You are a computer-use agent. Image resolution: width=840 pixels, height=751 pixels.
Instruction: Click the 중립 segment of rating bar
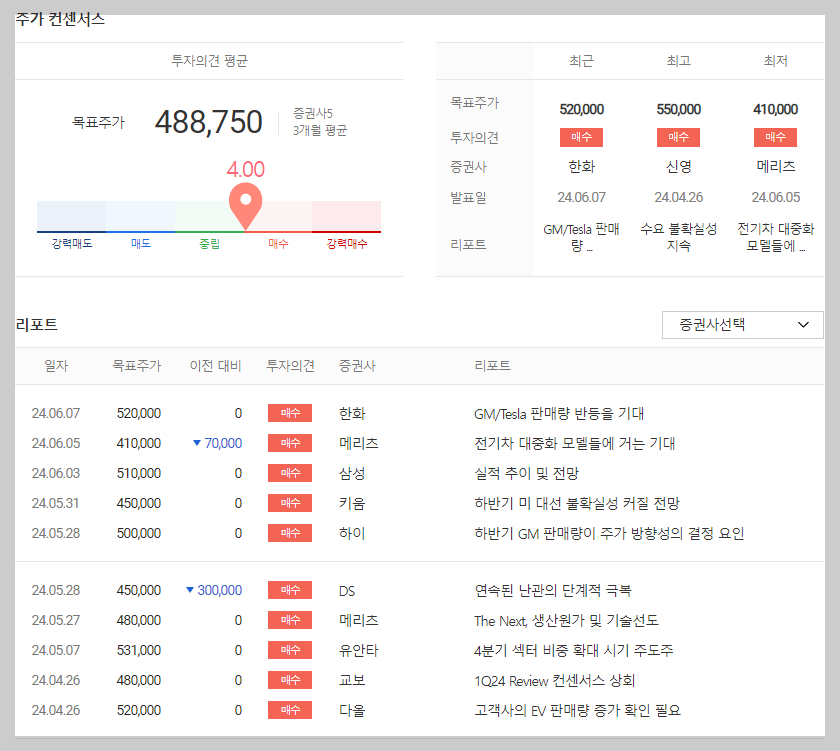click(209, 216)
